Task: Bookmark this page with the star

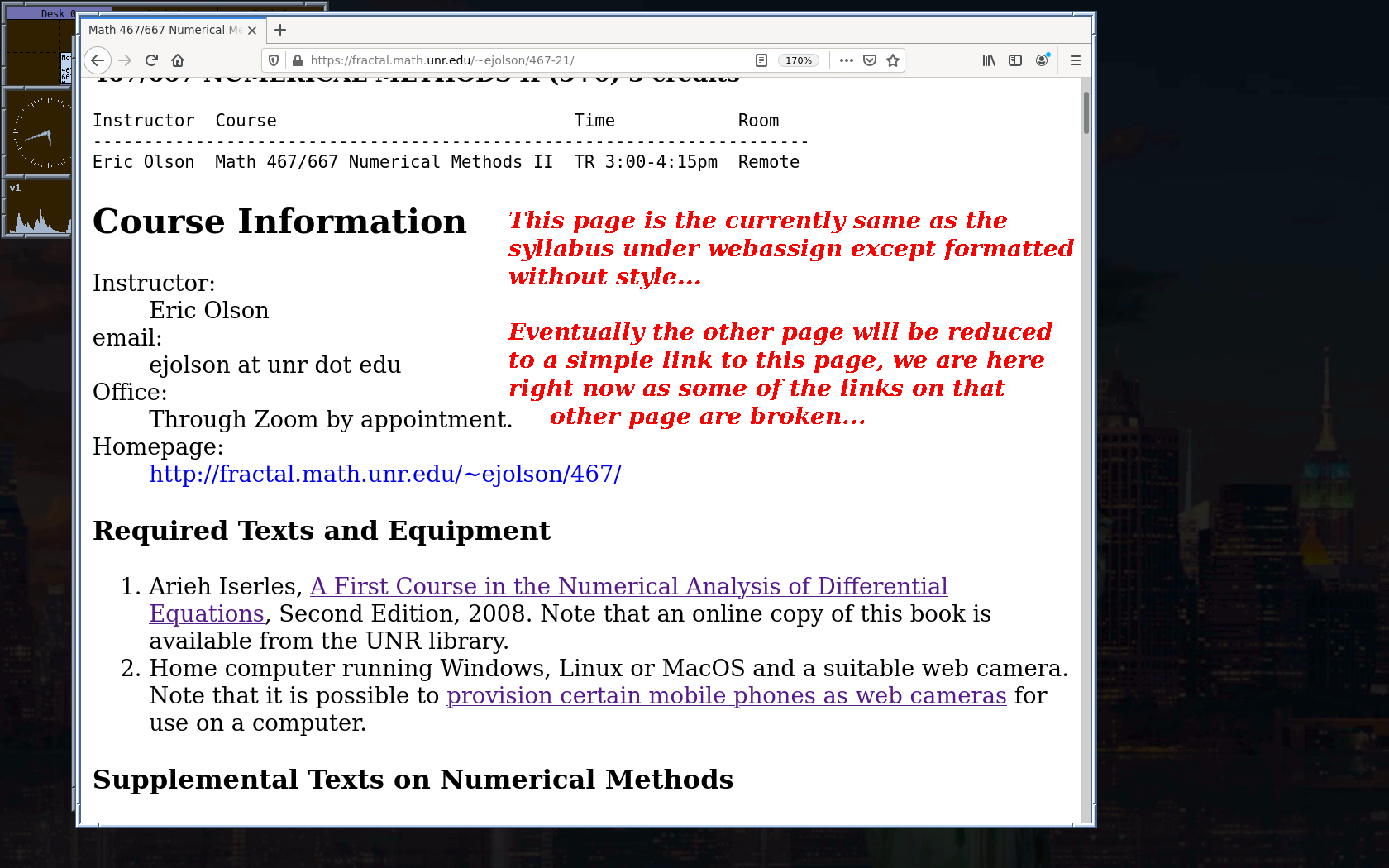Action: [x=893, y=60]
